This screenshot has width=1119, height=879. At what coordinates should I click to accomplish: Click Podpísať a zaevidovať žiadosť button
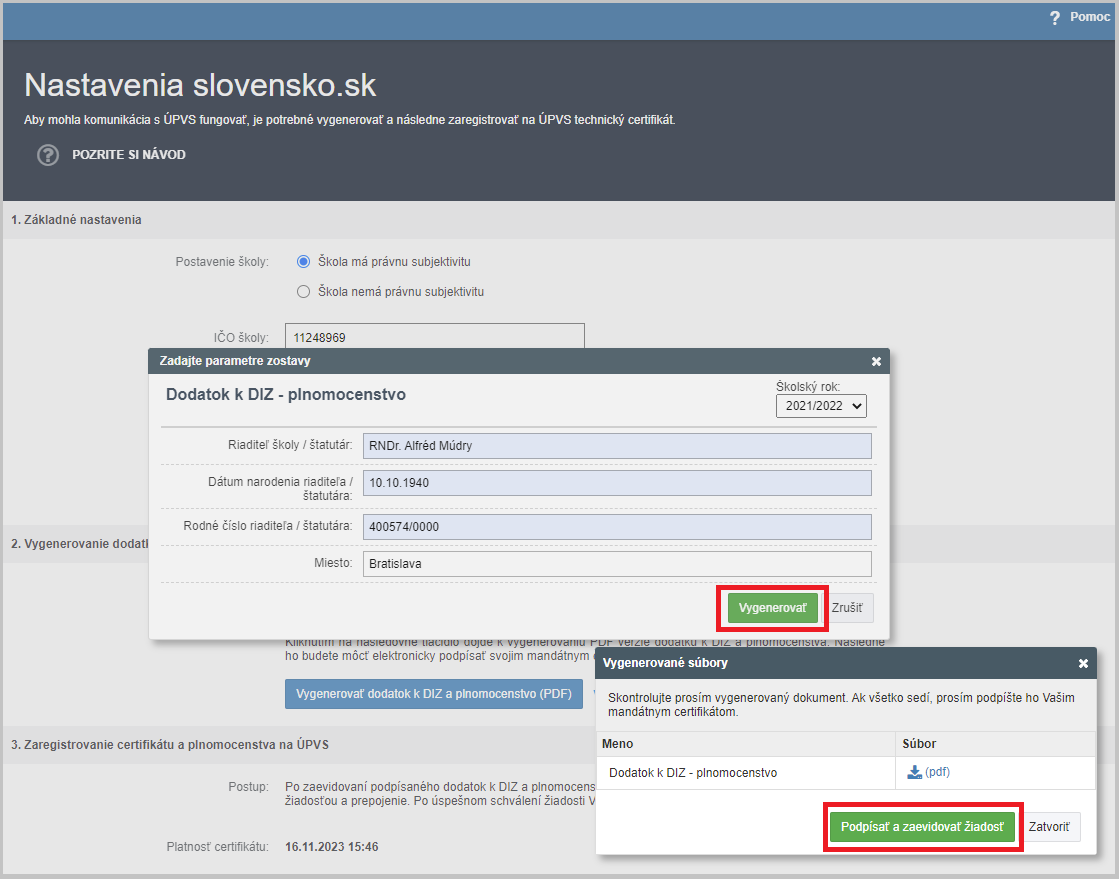tap(922, 827)
